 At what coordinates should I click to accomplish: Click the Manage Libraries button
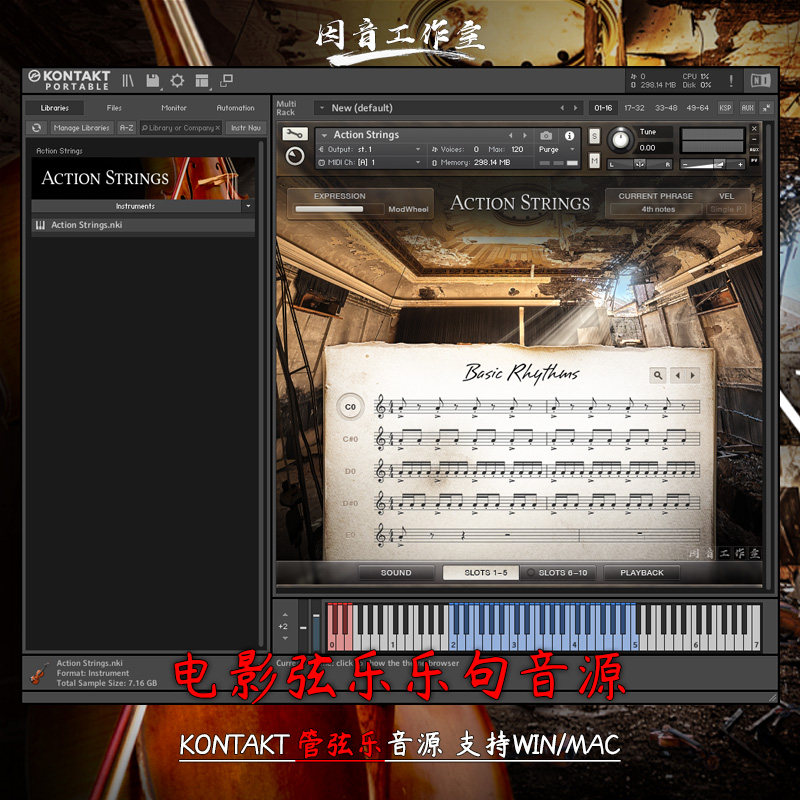(82, 128)
